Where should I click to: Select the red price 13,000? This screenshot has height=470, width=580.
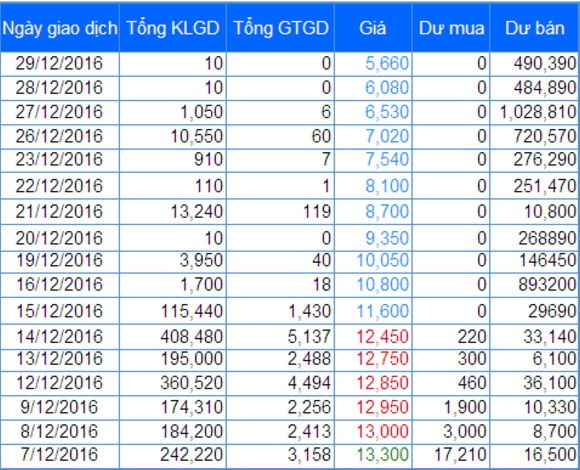(x=382, y=431)
